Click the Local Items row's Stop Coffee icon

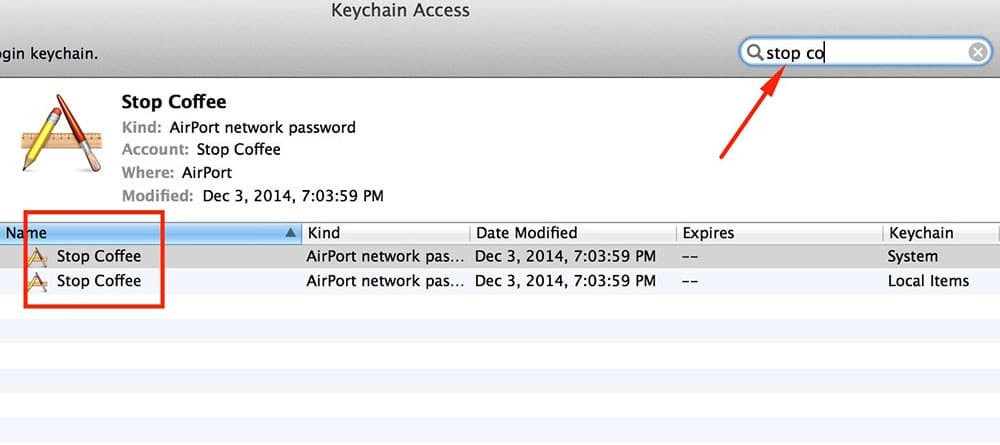[37, 281]
